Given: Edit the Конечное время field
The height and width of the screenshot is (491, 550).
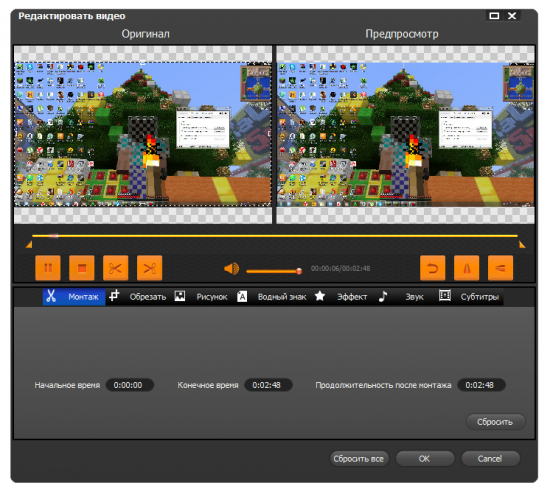Looking at the screenshot, I should [x=268, y=385].
